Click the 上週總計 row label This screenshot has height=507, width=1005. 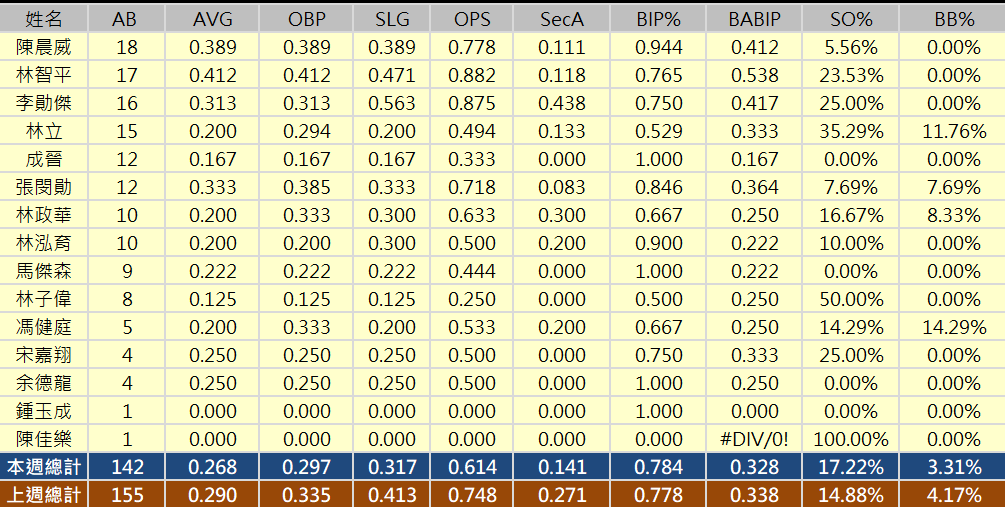point(44,495)
